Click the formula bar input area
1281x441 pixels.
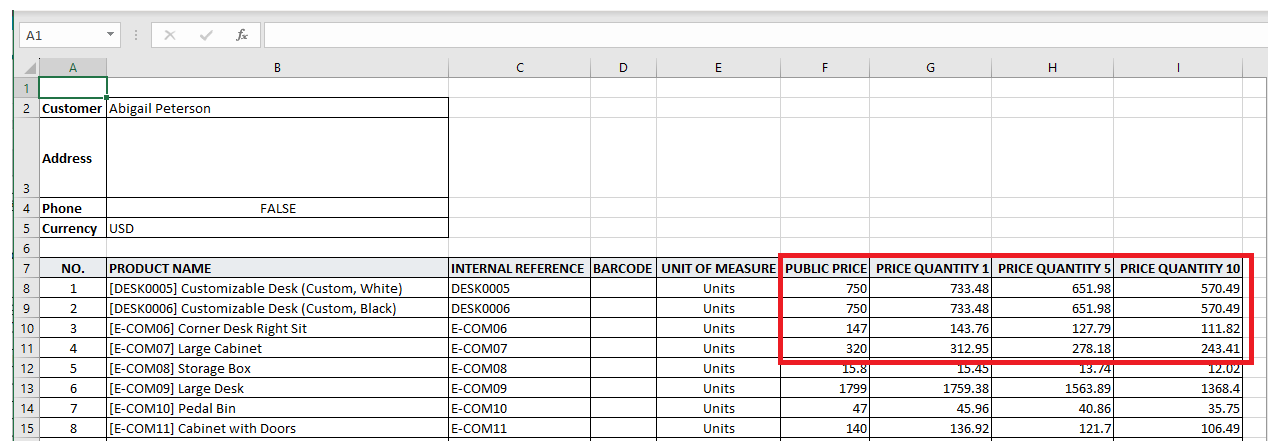coord(760,35)
